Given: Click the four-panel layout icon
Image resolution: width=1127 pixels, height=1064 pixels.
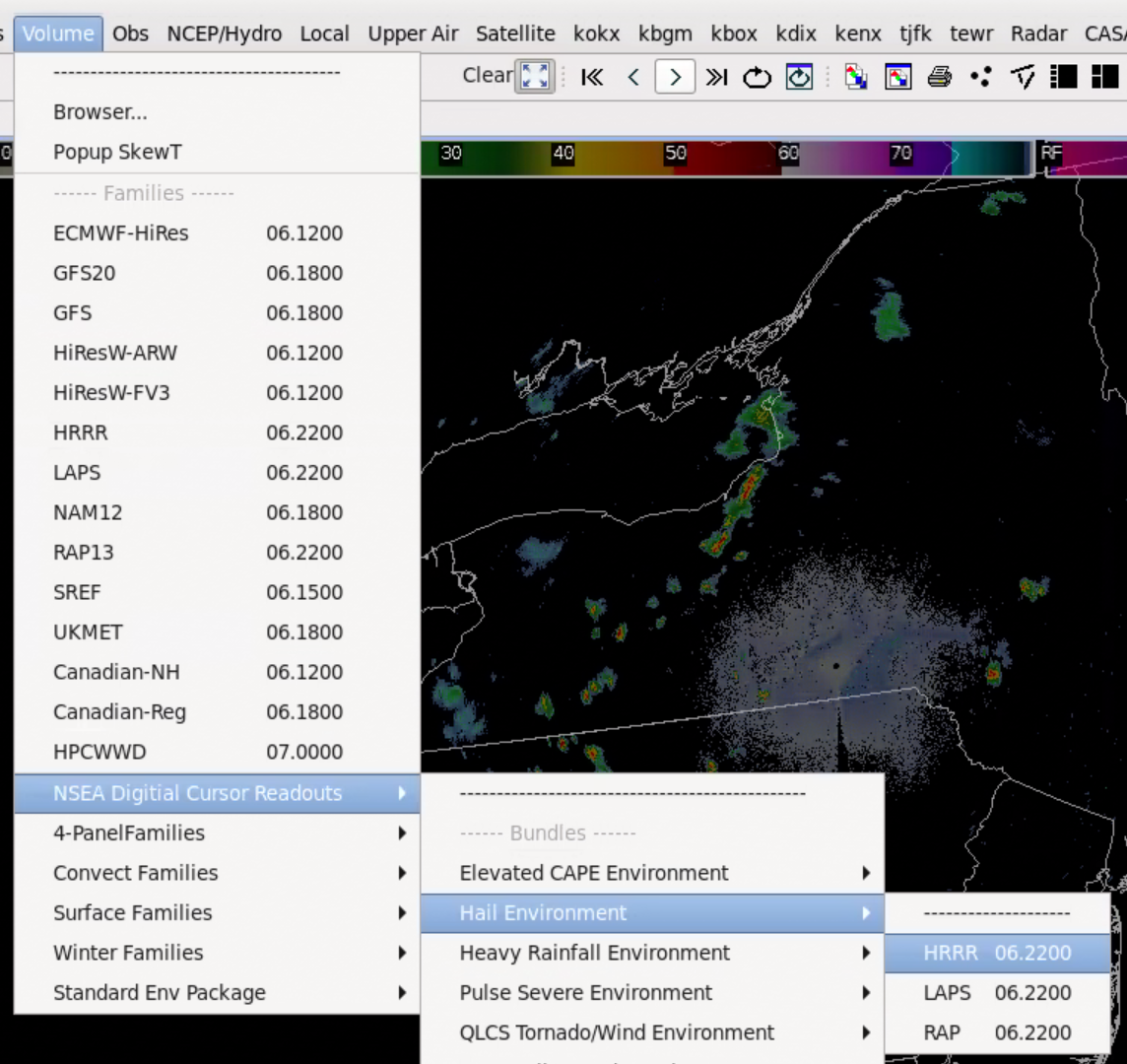Looking at the screenshot, I should coord(1104,77).
